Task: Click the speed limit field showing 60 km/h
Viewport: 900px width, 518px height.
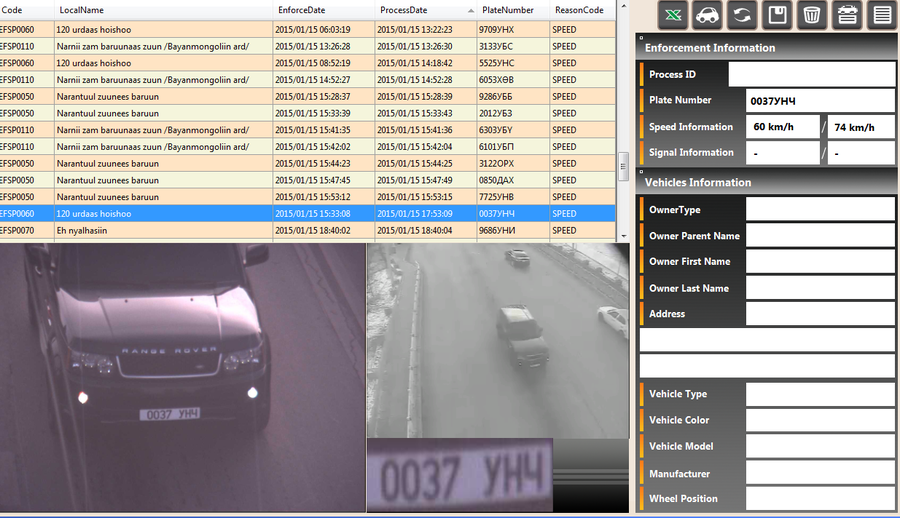Action: pyautogui.click(x=783, y=127)
